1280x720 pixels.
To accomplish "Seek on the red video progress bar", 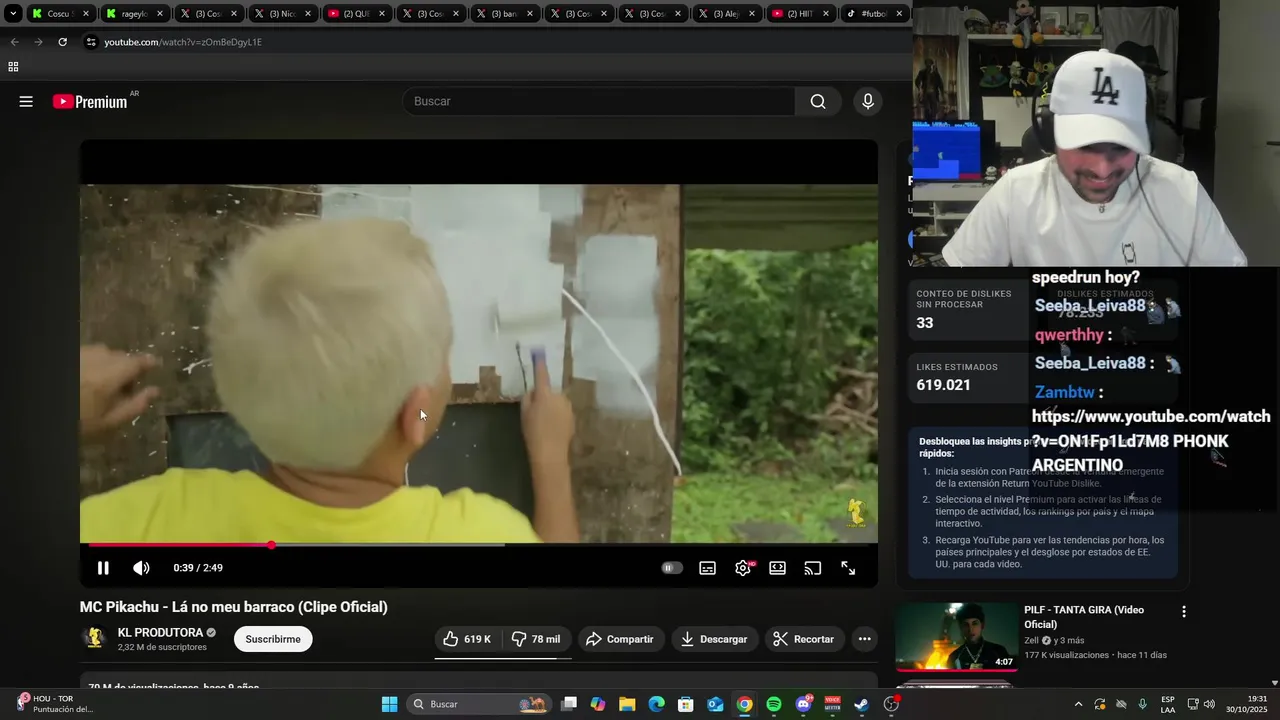I will click(x=478, y=545).
